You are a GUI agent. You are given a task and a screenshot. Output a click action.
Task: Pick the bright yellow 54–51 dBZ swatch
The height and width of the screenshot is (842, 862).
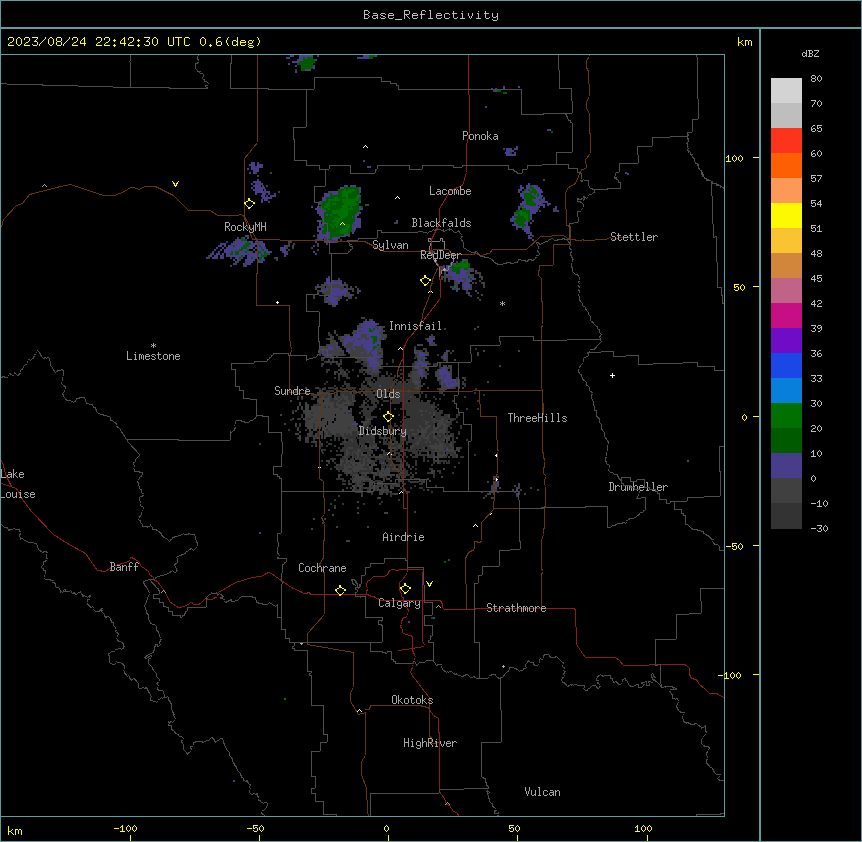(x=786, y=216)
